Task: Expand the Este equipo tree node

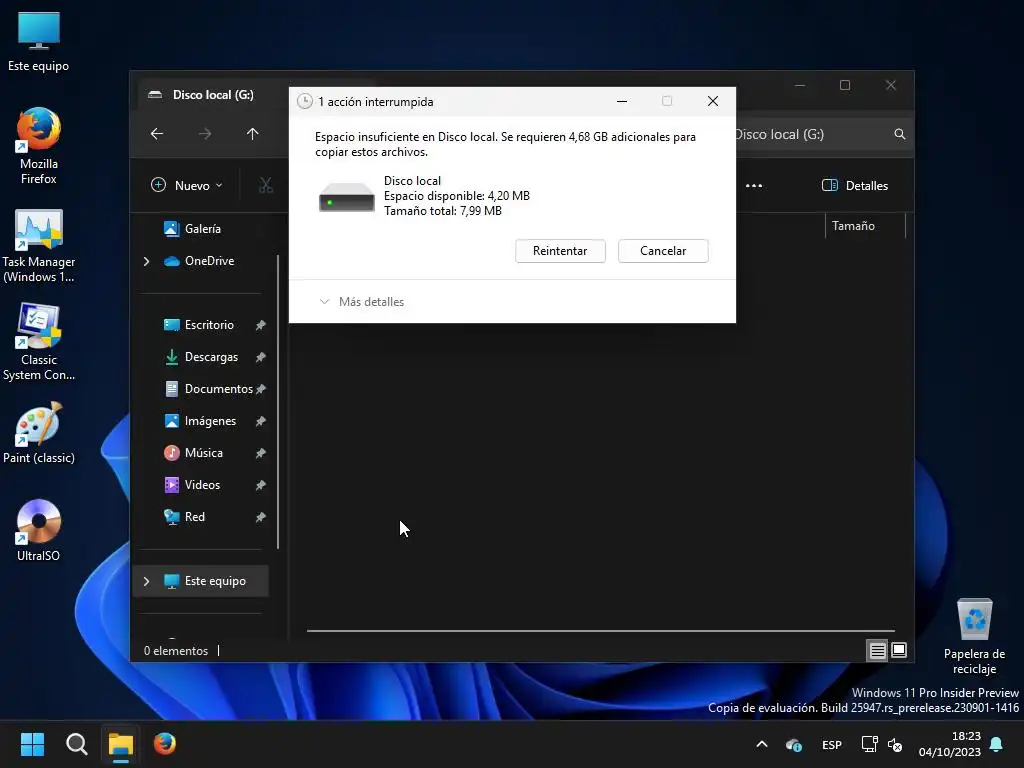Action: point(146,581)
